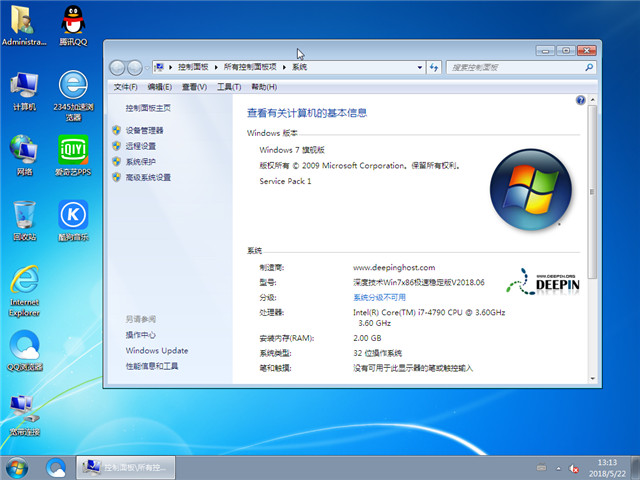Open the 编辑(E) menu

coord(160,87)
